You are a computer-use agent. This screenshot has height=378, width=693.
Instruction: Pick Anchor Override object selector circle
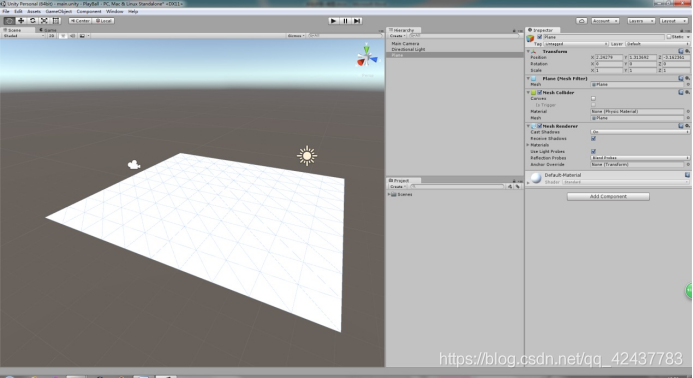point(688,164)
